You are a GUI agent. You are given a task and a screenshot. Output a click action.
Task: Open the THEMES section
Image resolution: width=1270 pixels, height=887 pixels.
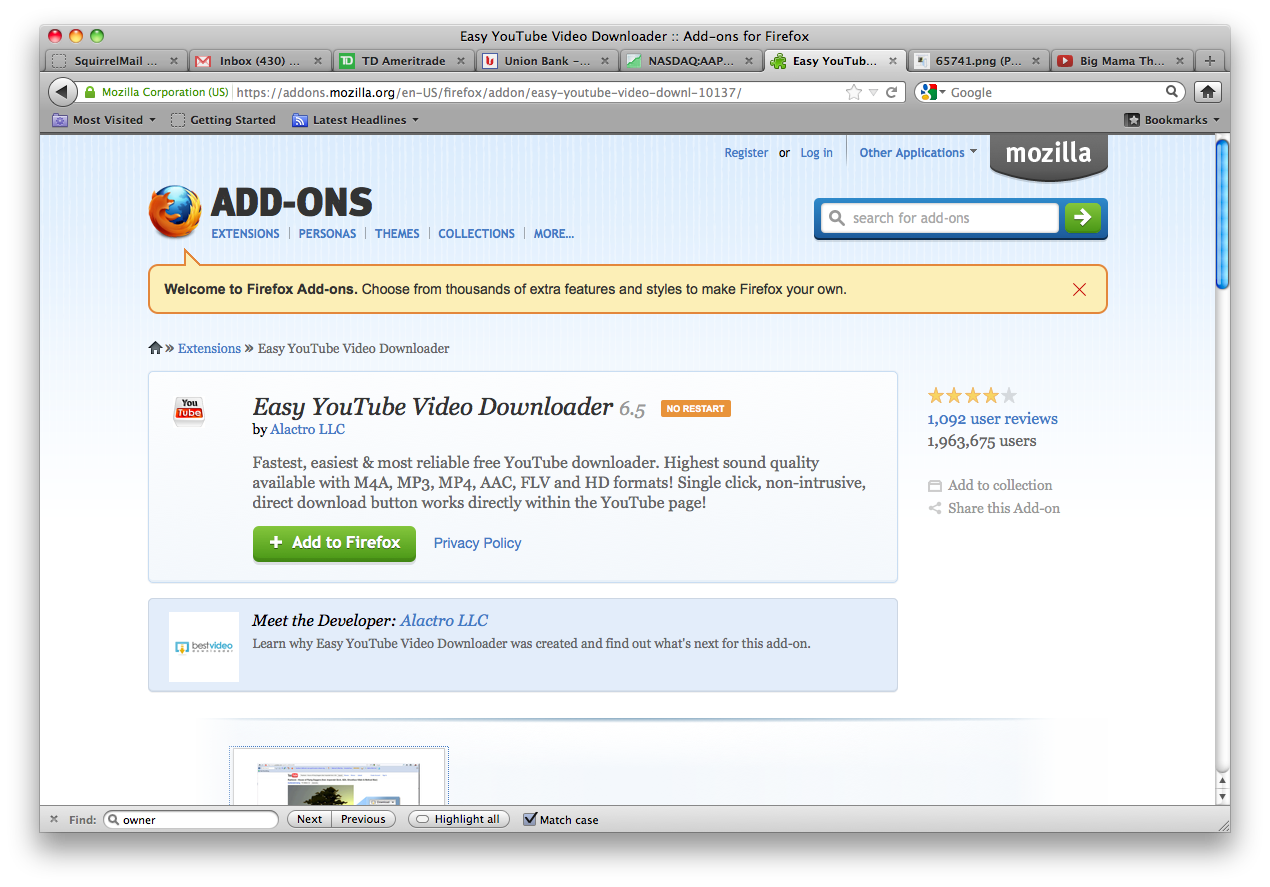pyautogui.click(x=397, y=233)
